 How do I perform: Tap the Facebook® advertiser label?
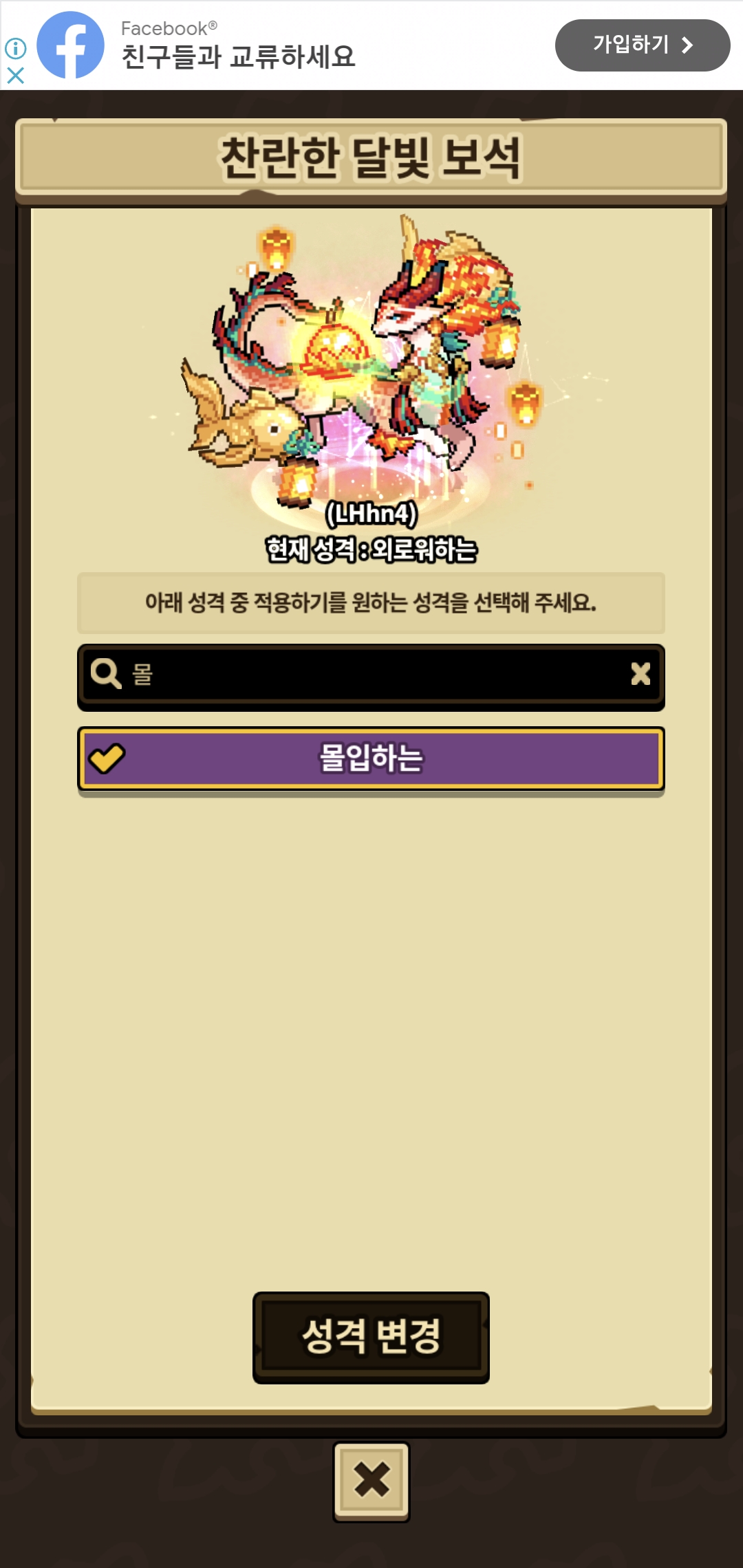[169, 28]
